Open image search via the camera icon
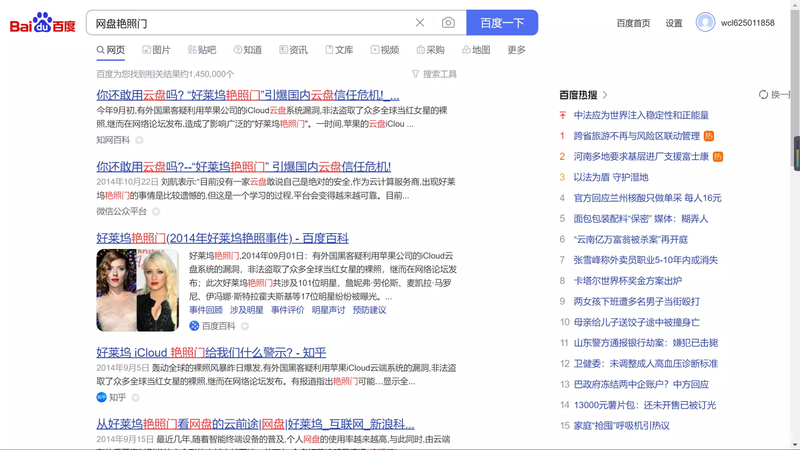This screenshot has height=450, width=800. [x=448, y=22]
